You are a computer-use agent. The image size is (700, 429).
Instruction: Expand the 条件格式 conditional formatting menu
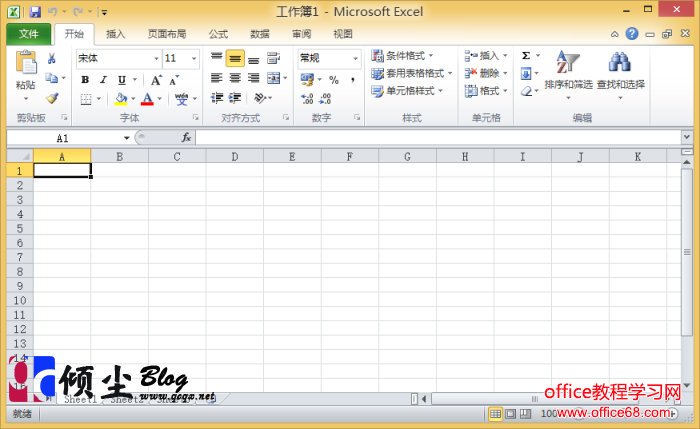click(x=402, y=56)
